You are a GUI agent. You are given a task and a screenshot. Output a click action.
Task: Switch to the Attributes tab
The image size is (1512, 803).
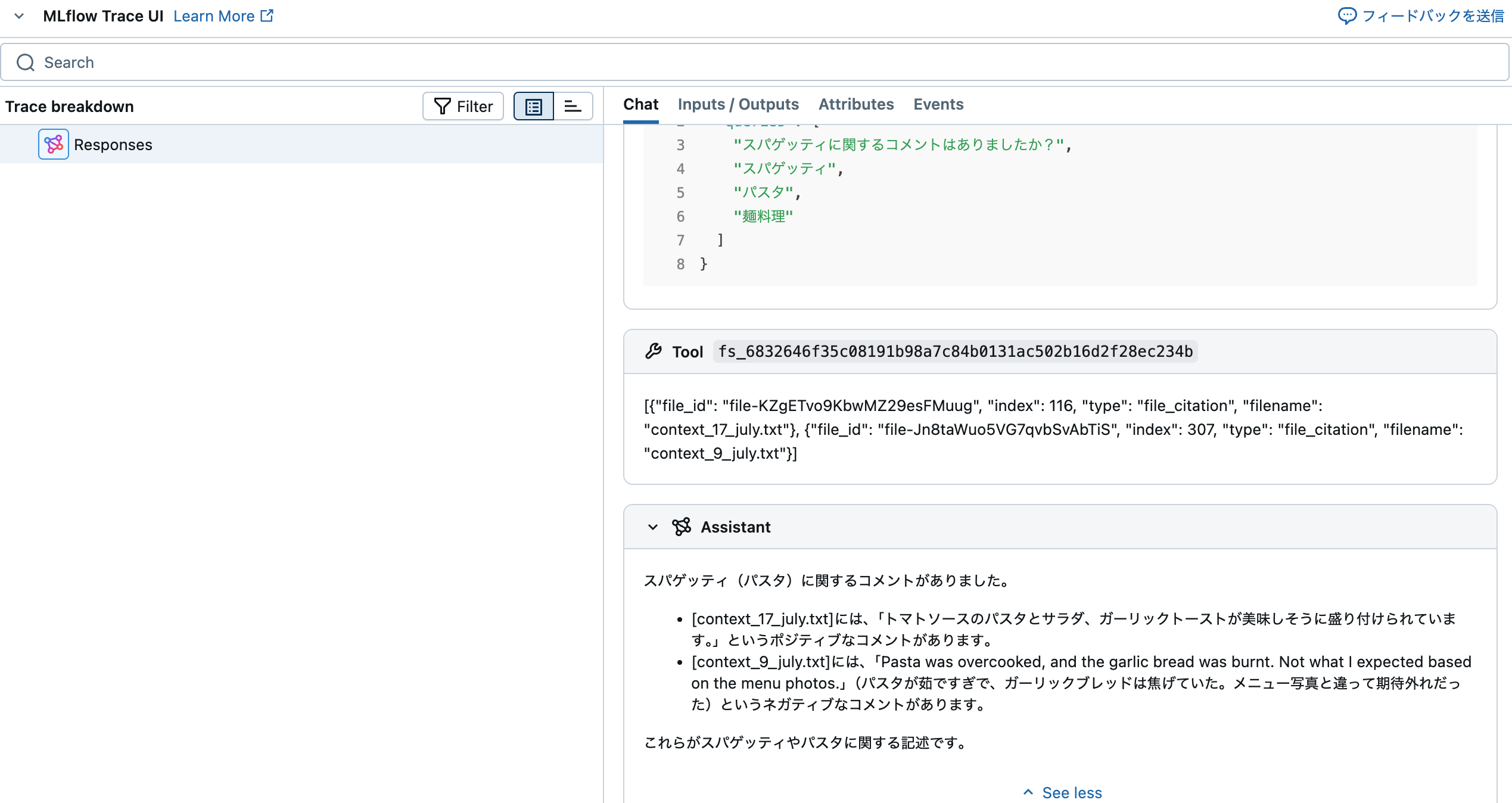click(856, 104)
